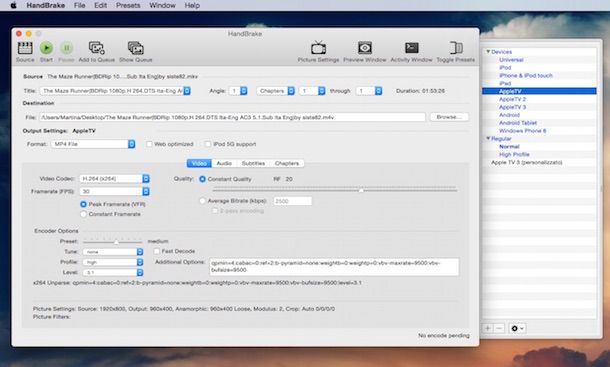610x367 pixels.
Task: Select the AppleTV 2 preset
Action: click(x=512, y=99)
